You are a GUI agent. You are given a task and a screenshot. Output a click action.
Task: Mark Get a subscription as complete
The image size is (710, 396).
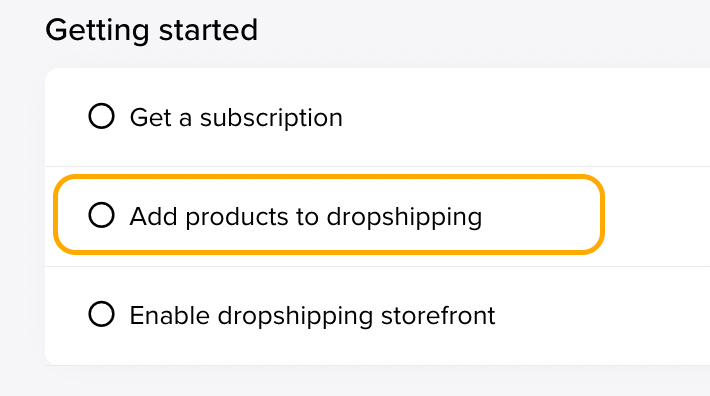pyautogui.click(x=101, y=116)
